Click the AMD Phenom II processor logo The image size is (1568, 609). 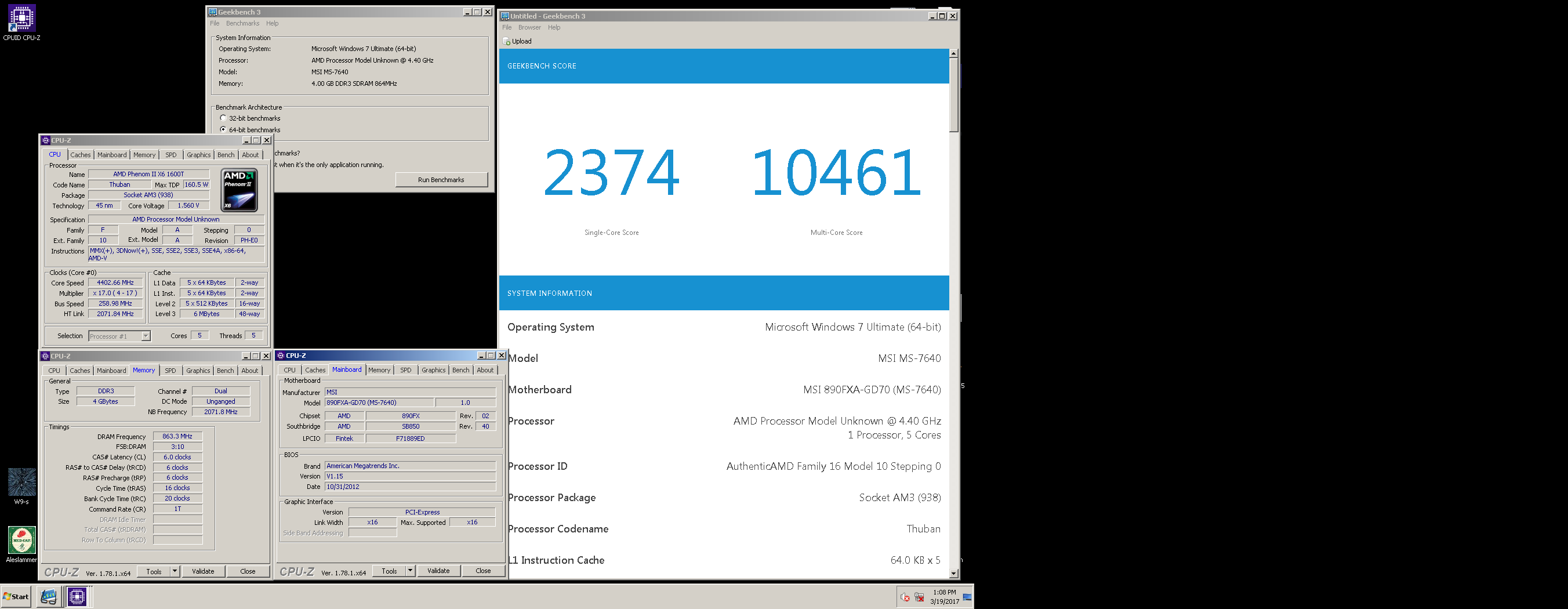tap(239, 190)
